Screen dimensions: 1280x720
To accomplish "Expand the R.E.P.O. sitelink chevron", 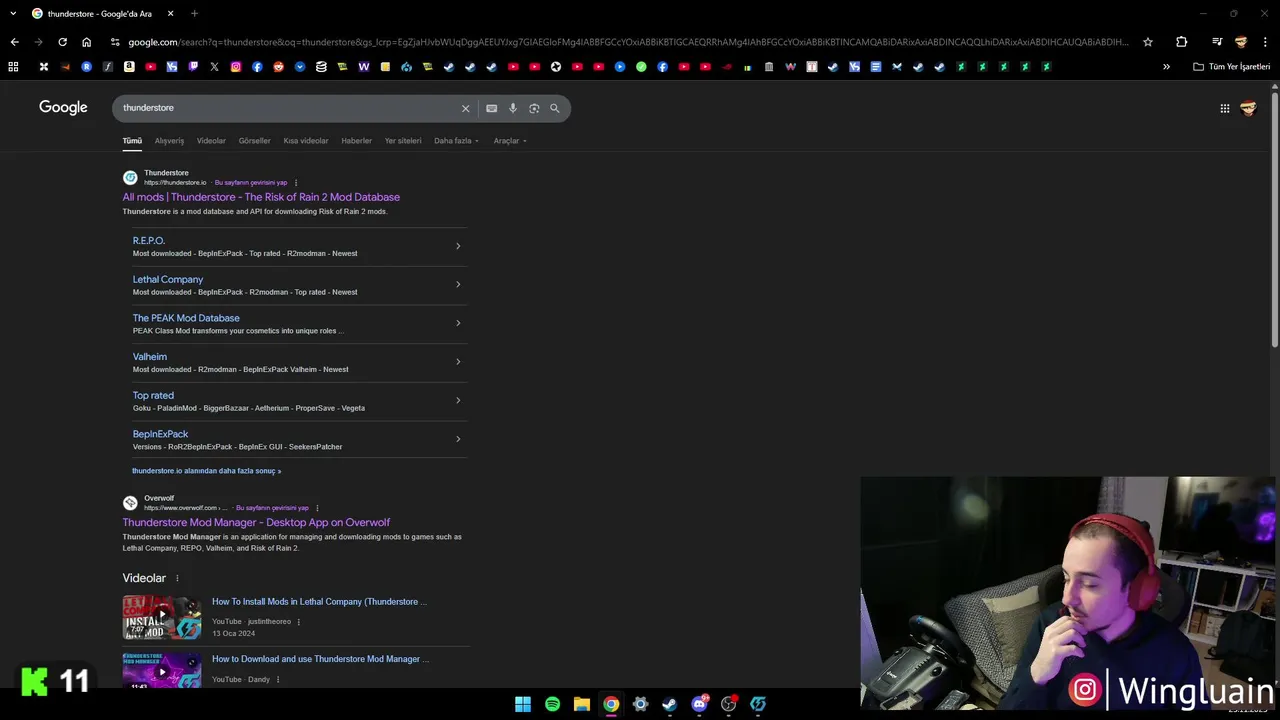I will (x=458, y=246).
